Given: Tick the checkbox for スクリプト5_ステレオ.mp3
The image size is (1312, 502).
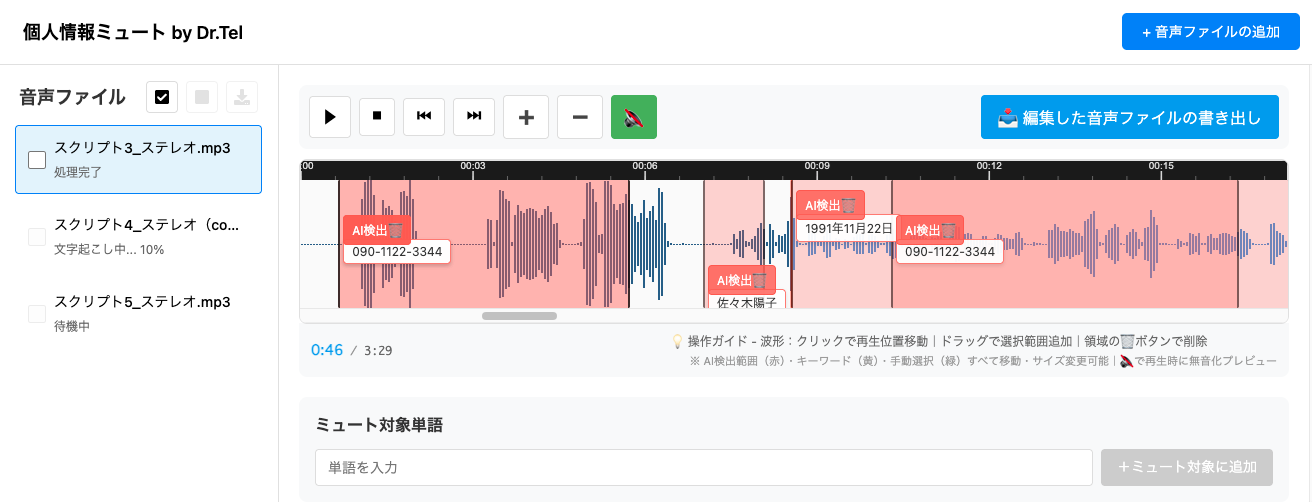Looking at the screenshot, I should pos(37,313).
